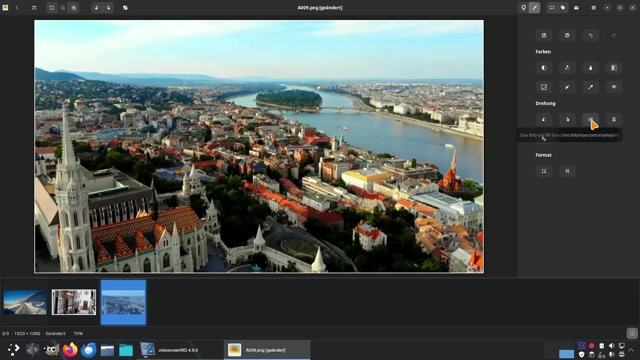Click the 1920 × 1080 dimensions text

(x=27, y=333)
